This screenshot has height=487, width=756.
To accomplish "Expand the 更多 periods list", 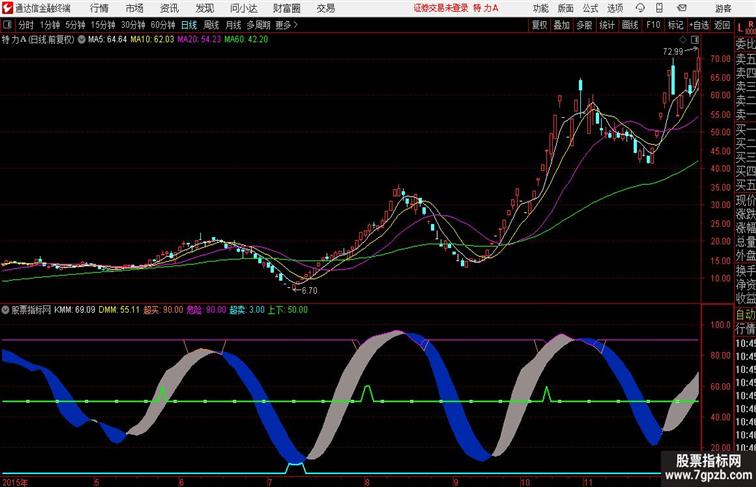I will [x=287, y=25].
